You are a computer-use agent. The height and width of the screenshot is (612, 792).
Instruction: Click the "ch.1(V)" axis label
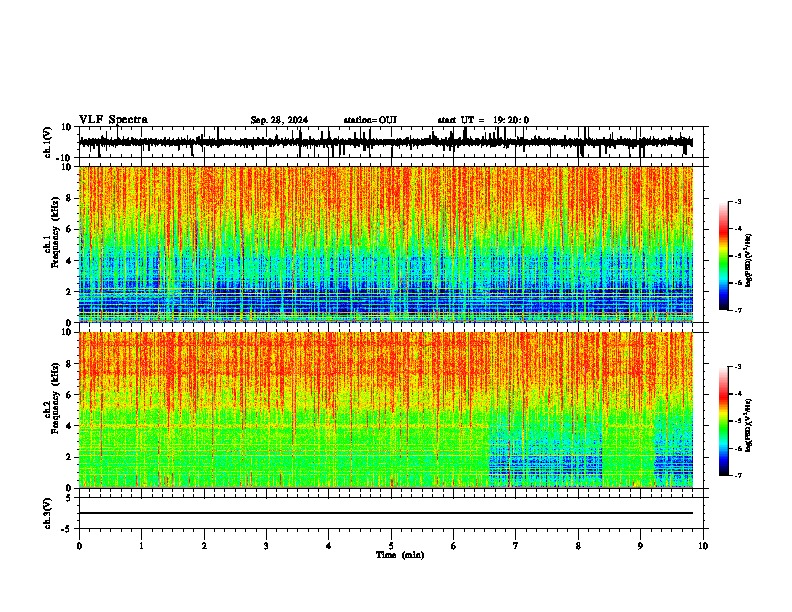(x=48, y=142)
